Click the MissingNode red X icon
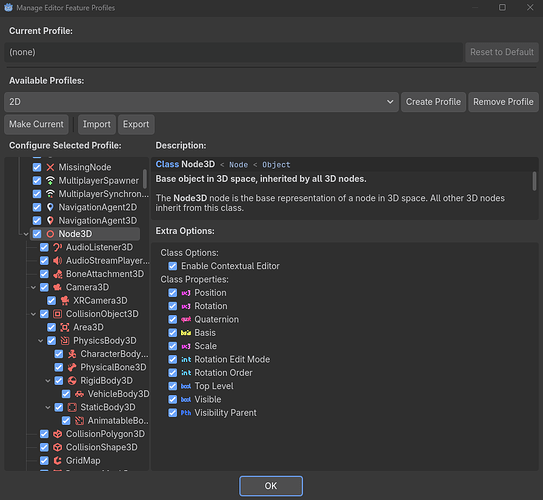This screenshot has height=500, width=543. click(50, 167)
